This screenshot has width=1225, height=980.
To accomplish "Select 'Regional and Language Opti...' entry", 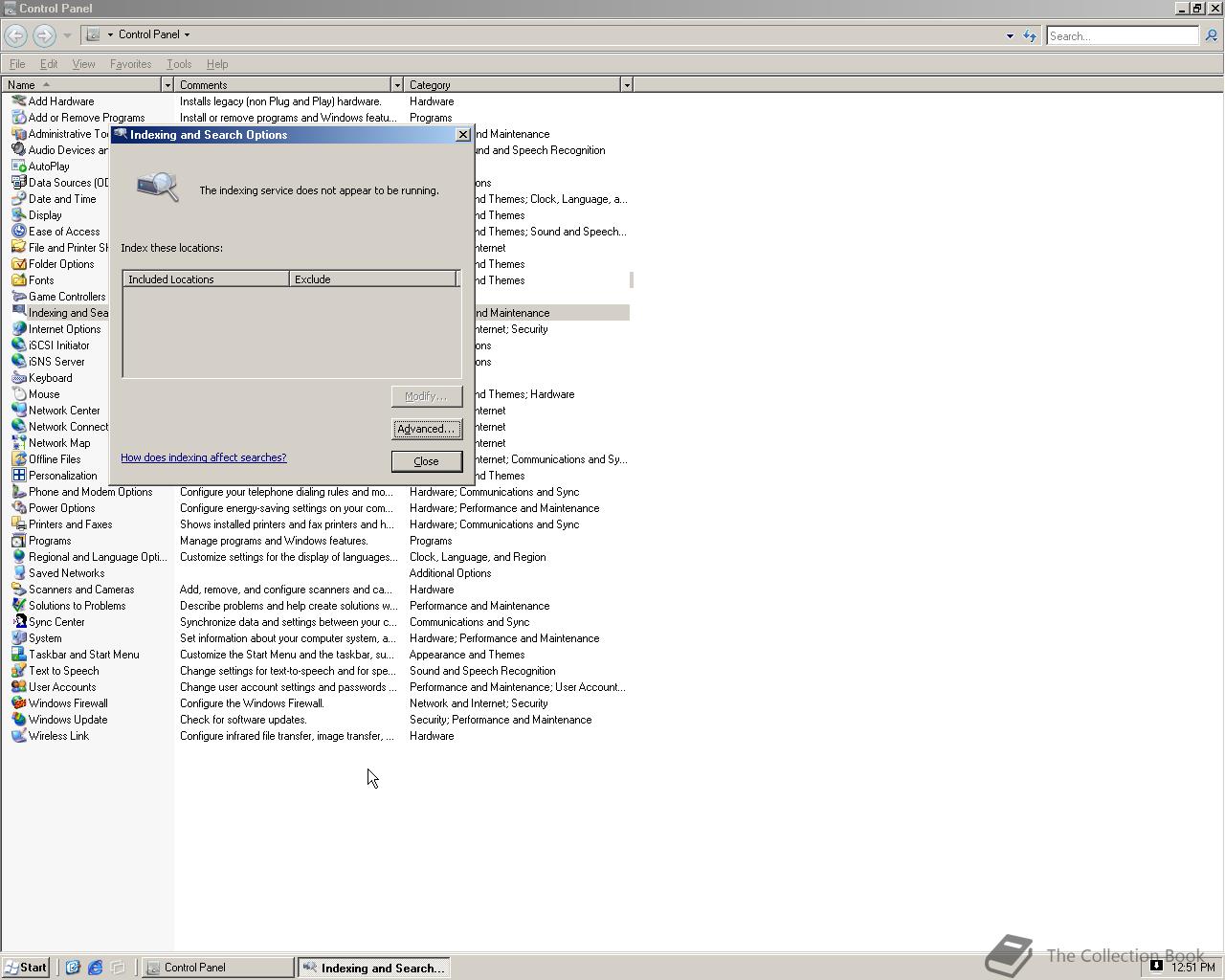I will pyautogui.click(x=97, y=557).
